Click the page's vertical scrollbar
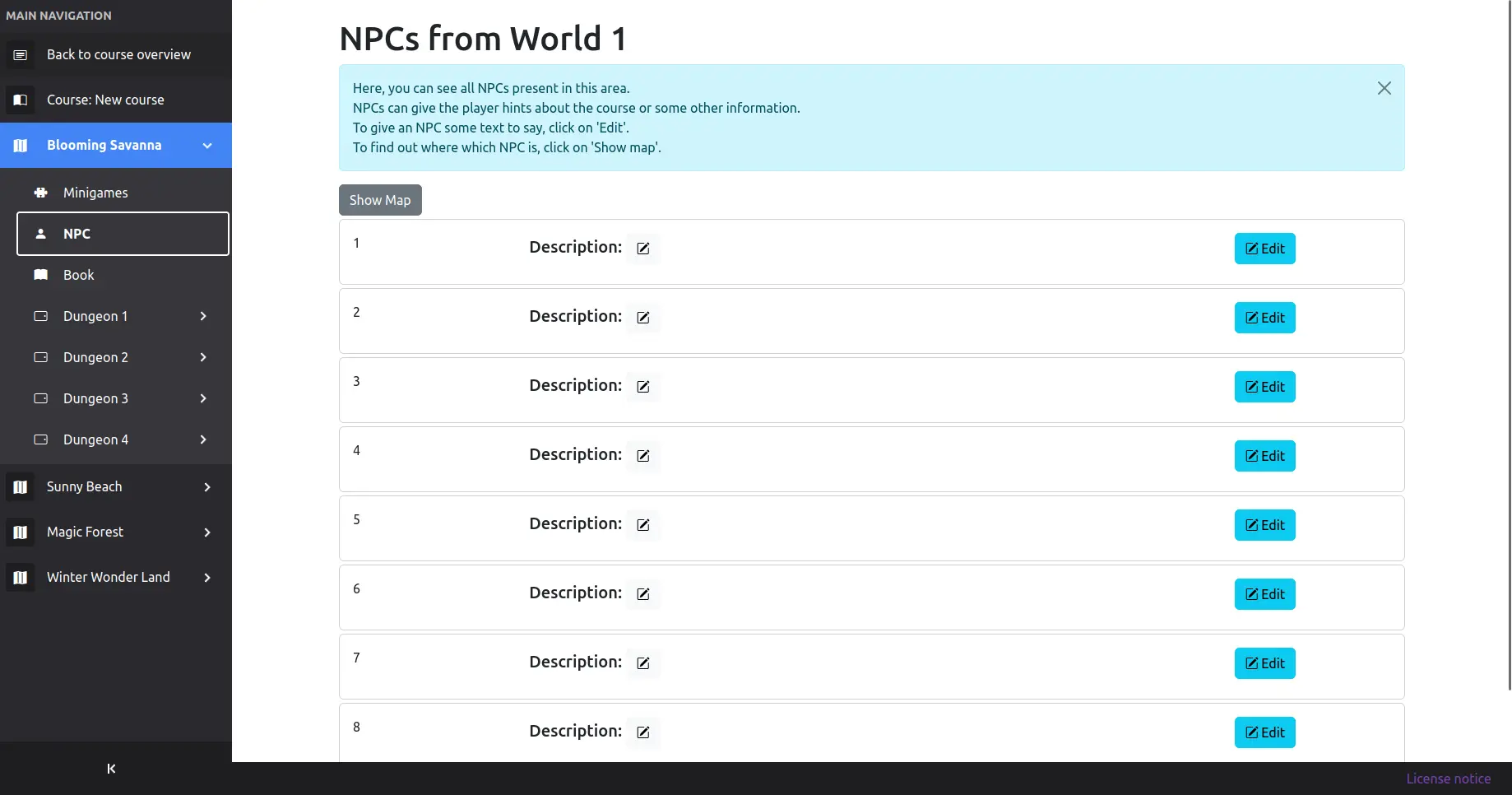Screen dimensions: 1512x795 click(x=1509, y=346)
